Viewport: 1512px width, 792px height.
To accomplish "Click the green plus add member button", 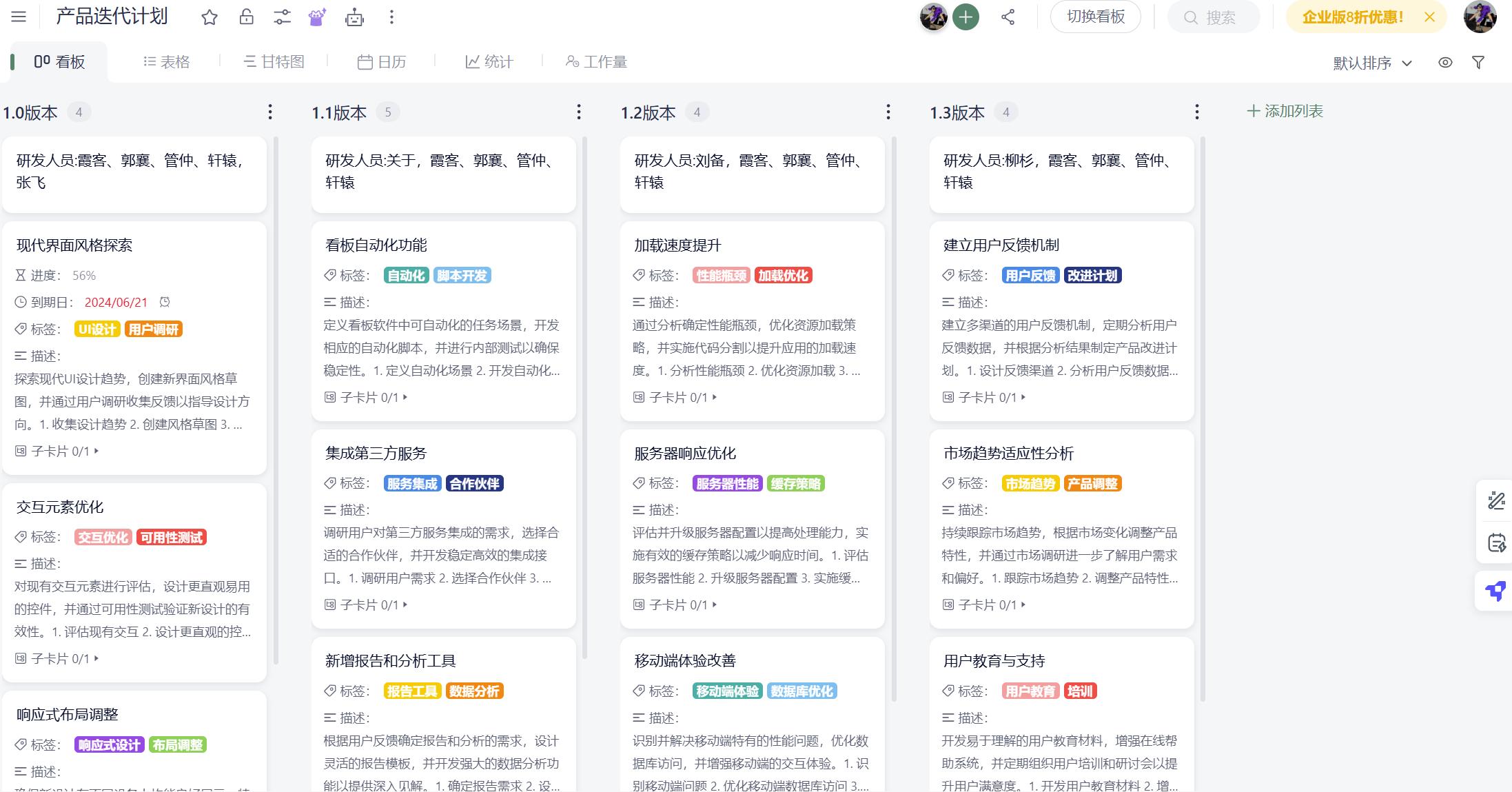I will click(x=966, y=17).
